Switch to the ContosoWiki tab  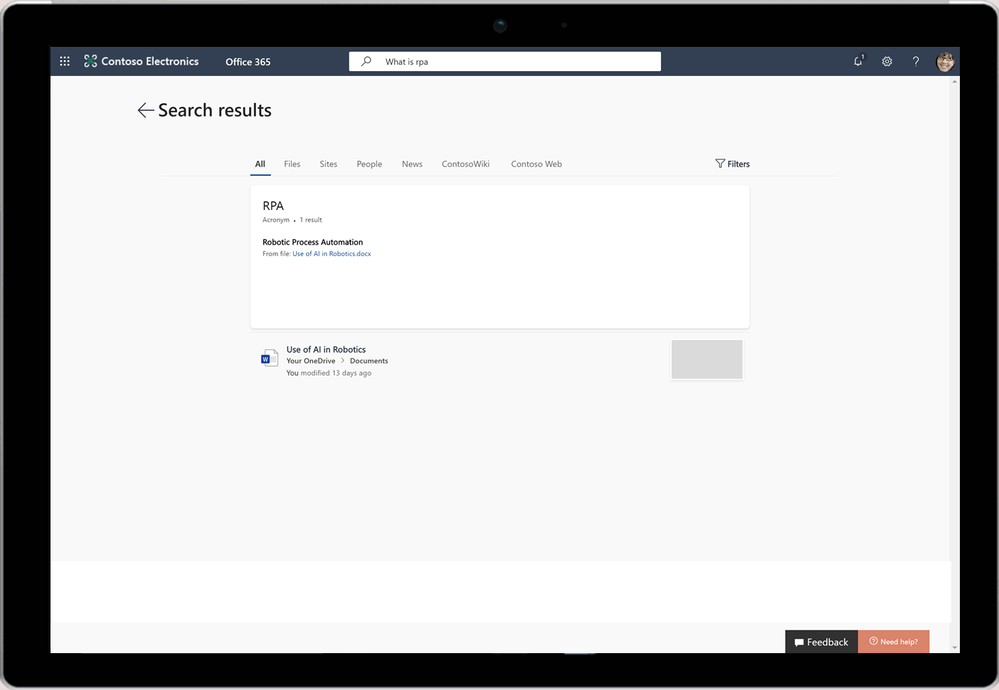[465, 164]
